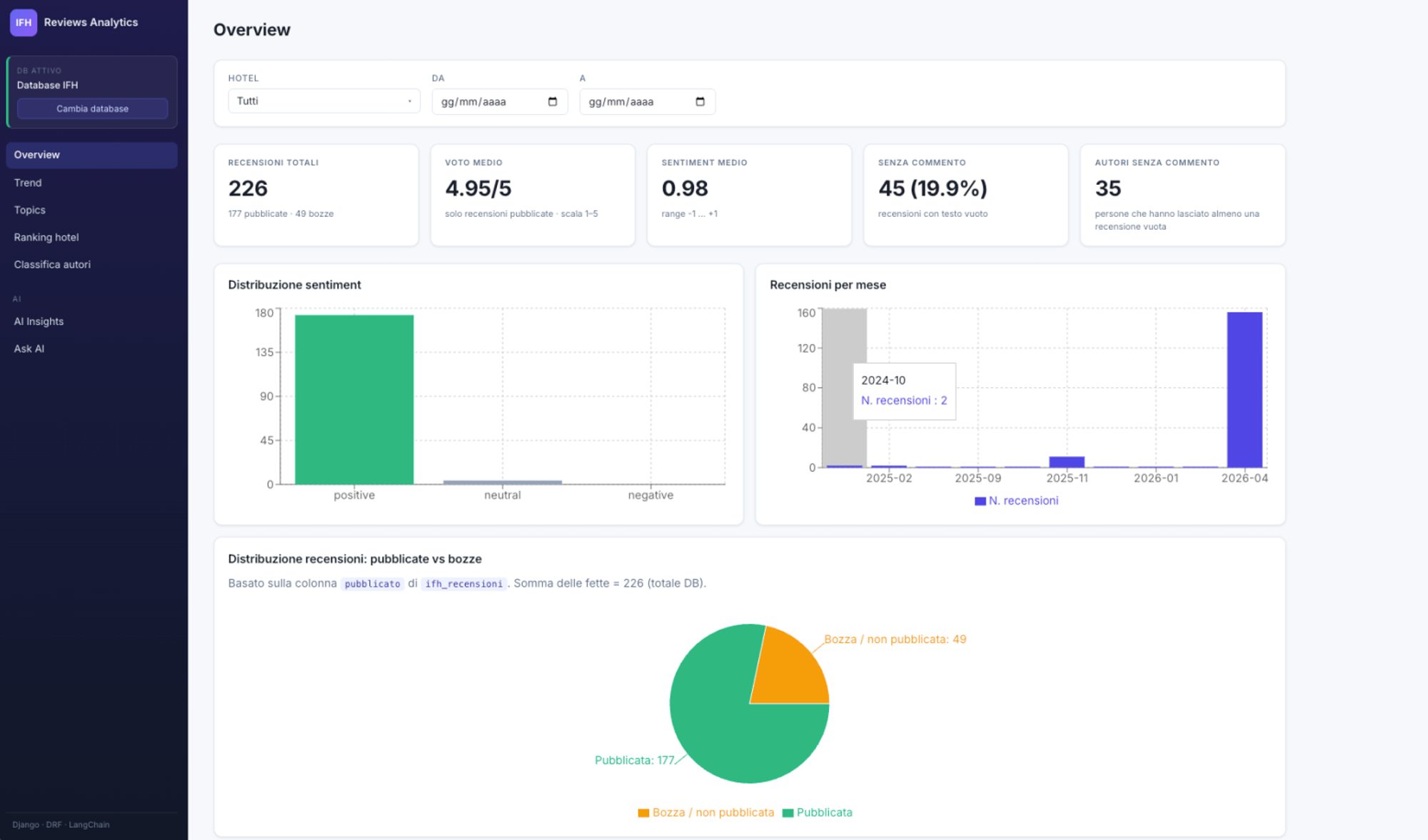Open calendar picker in DA date field
Image resolution: width=1428 pixels, height=840 pixels.
(553, 101)
